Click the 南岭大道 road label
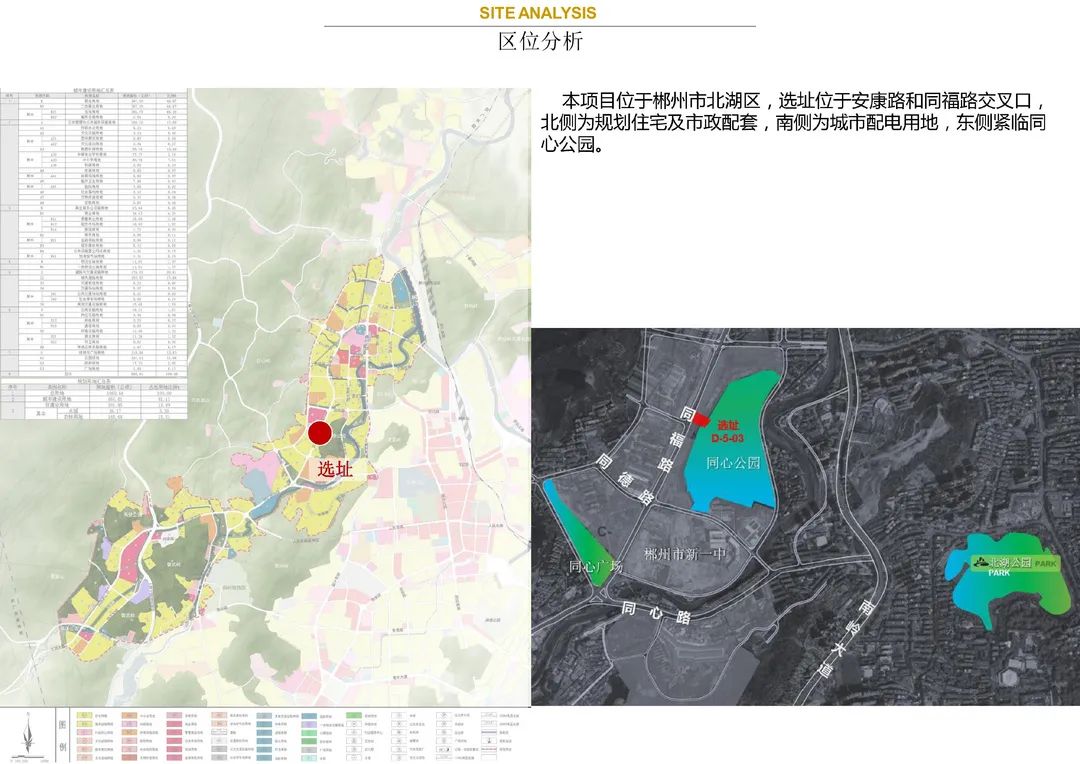The width and height of the screenshot is (1080, 764). [x=846, y=640]
